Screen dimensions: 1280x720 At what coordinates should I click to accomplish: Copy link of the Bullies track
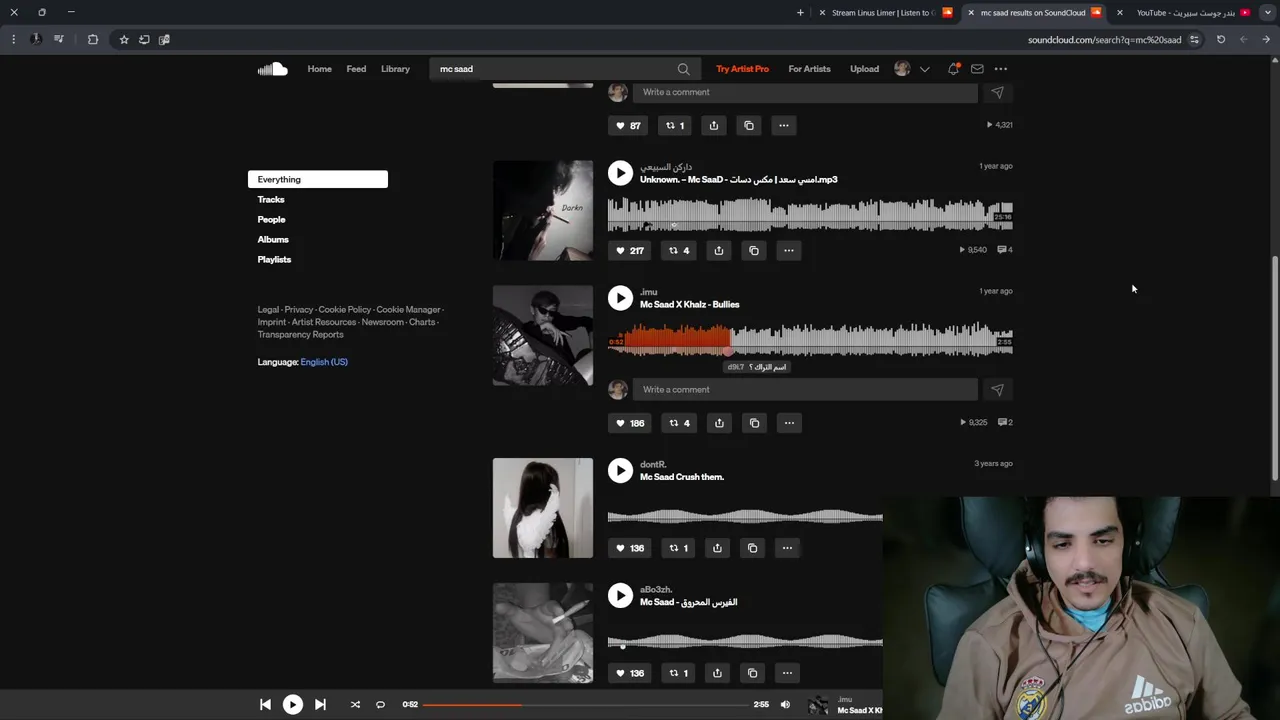(754, 423)
